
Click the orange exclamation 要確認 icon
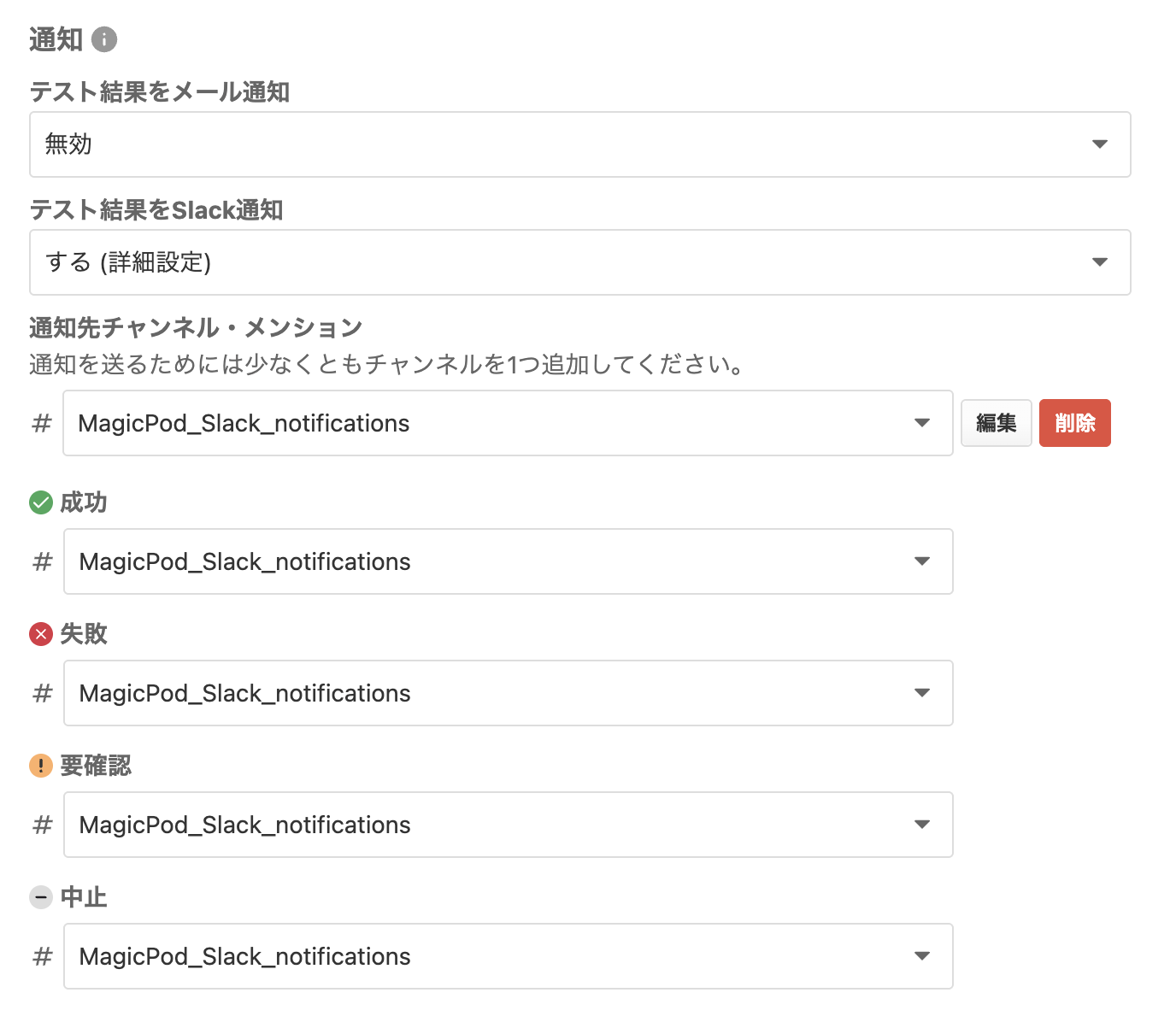coord(41,766)
